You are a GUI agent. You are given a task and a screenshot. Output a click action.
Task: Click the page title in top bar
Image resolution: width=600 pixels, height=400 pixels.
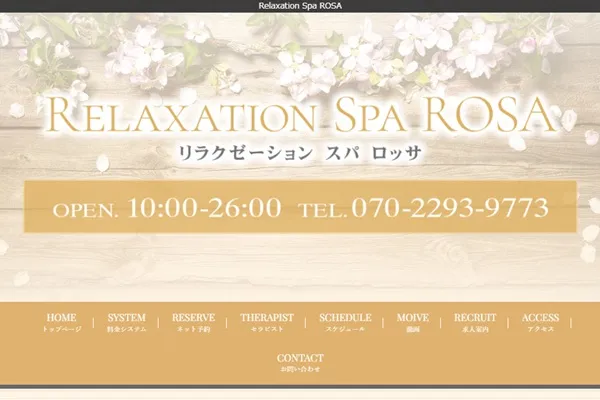pos(300,6)
